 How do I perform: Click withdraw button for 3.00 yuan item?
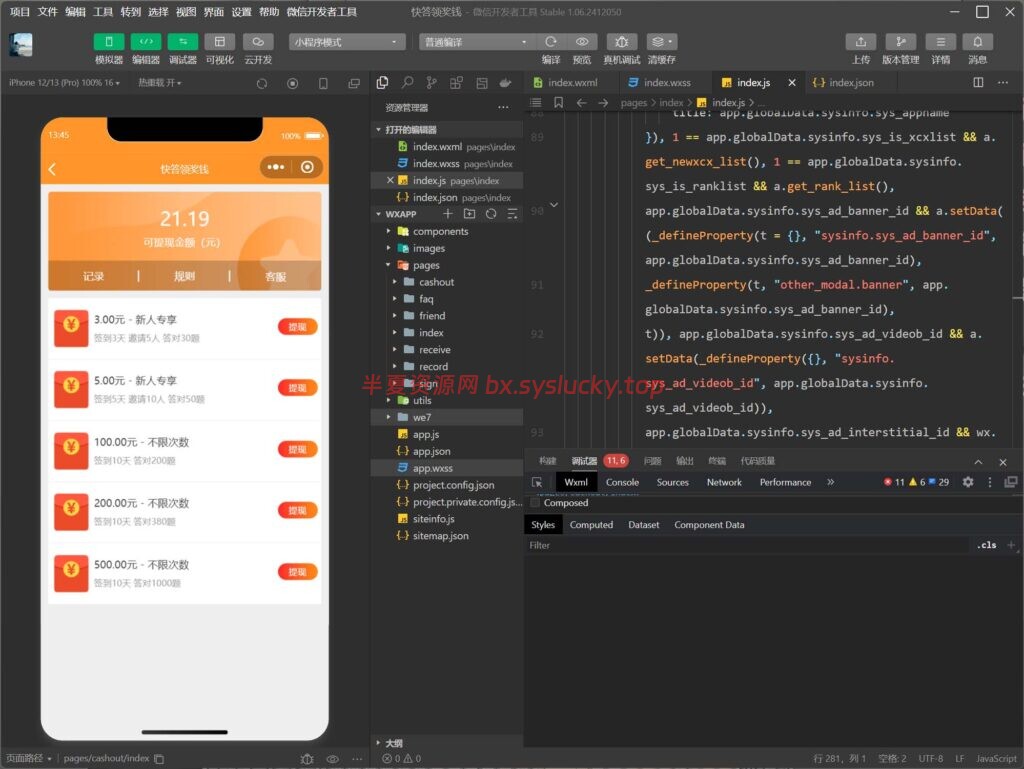297,327
